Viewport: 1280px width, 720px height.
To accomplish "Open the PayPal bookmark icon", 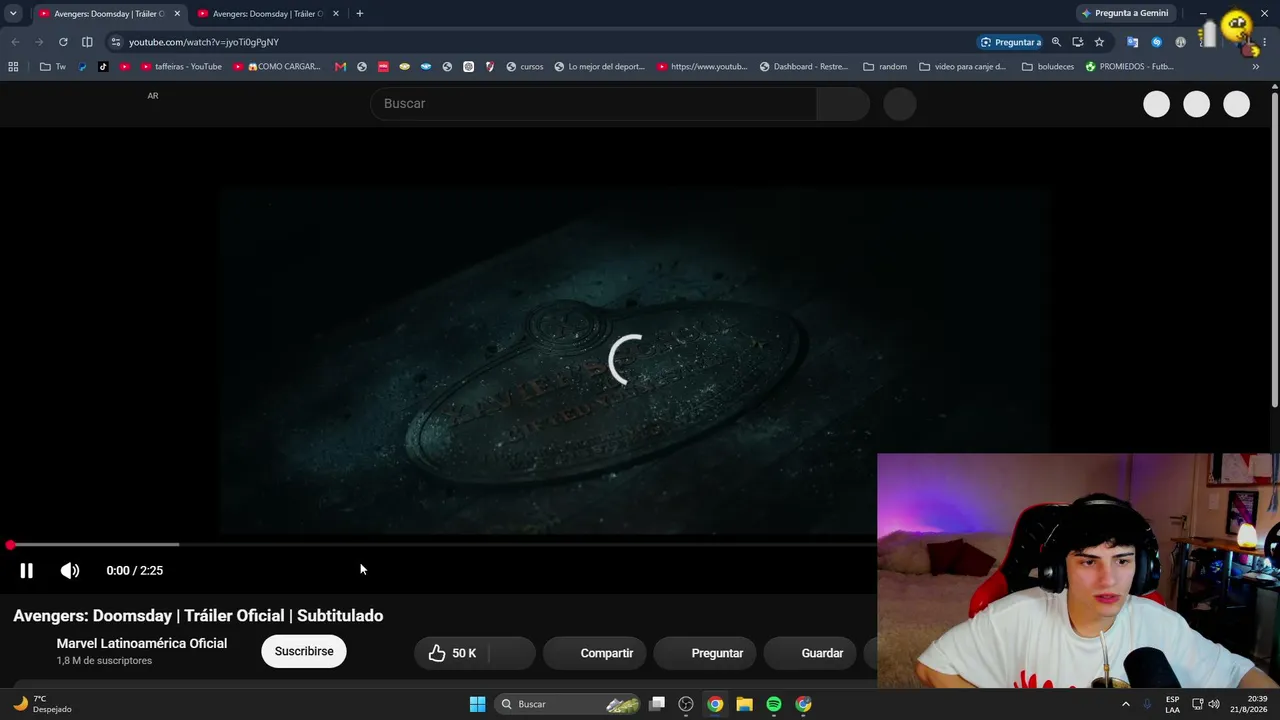I will pyautogui.click(x=83, y=67).
